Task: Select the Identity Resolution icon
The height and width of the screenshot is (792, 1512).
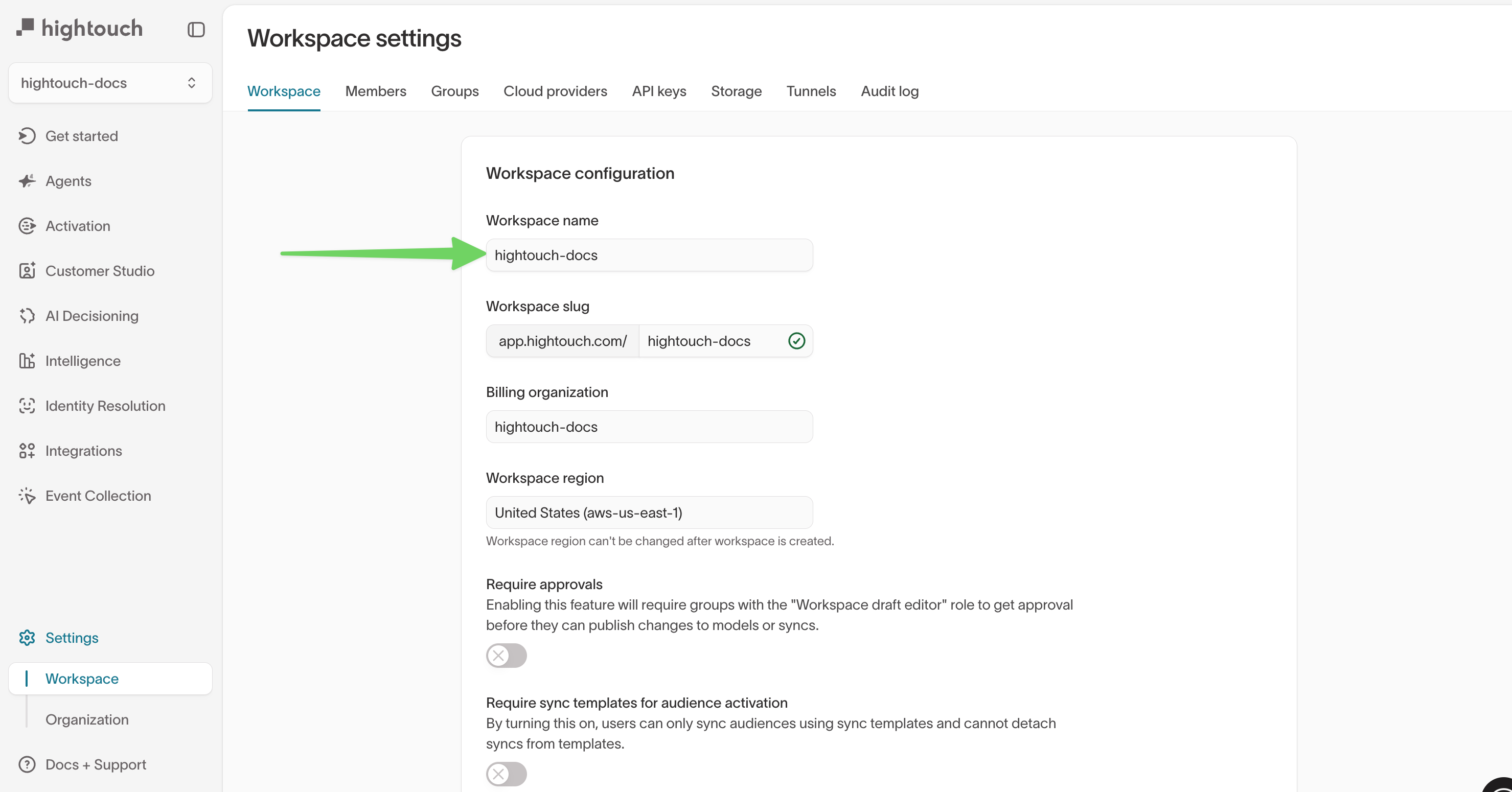Action: tap(27, 405)
